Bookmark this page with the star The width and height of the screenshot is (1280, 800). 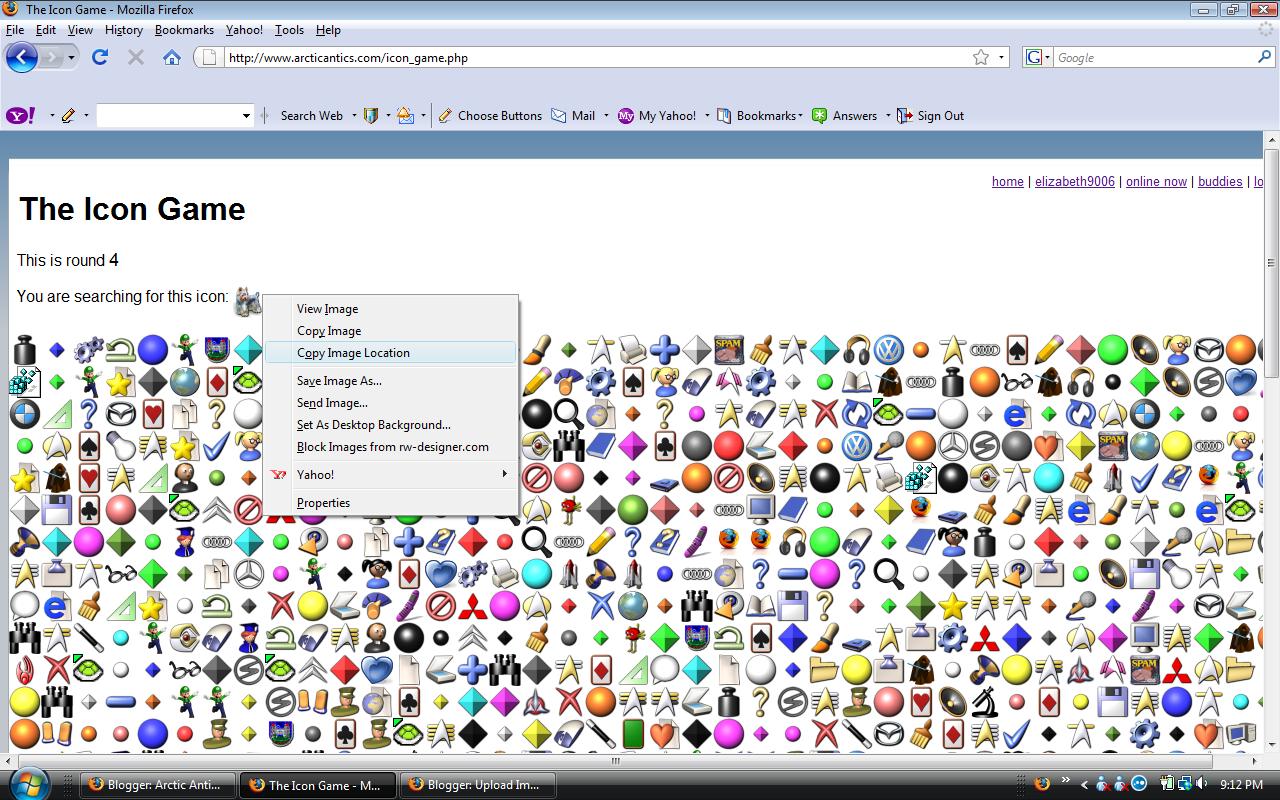(x=981, y=57)
